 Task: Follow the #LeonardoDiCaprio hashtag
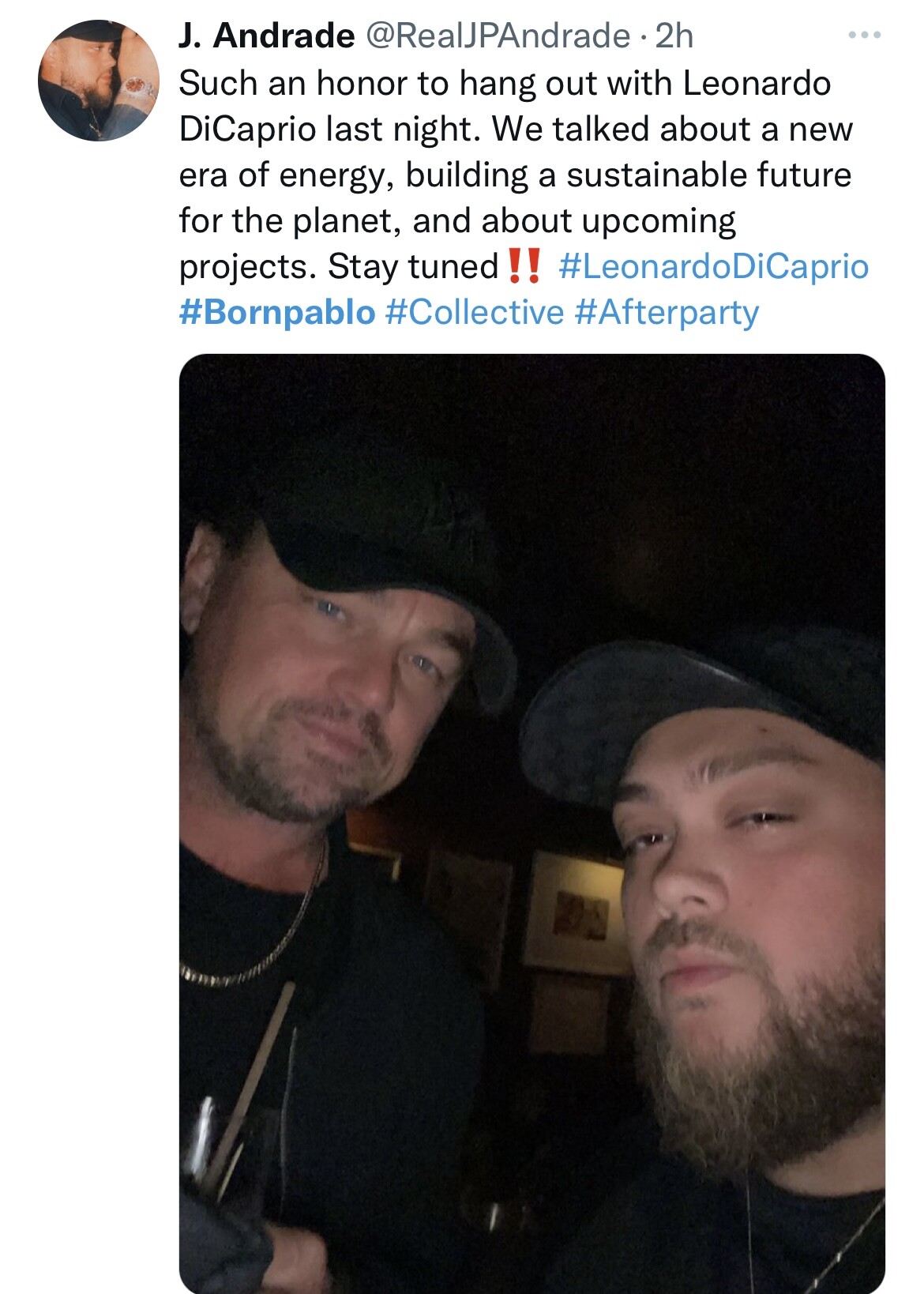point(714,266)
